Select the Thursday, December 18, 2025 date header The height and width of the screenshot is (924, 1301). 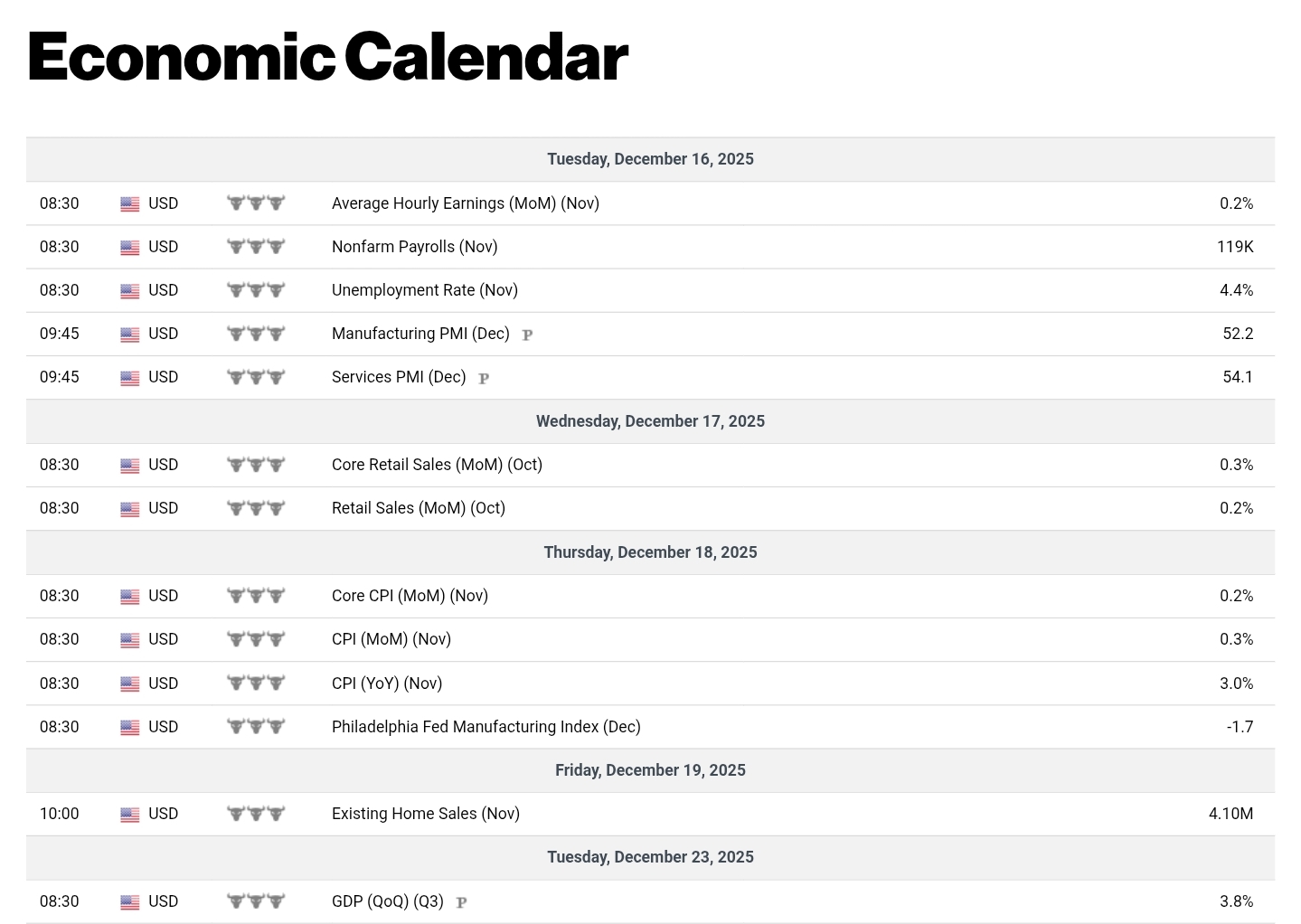[x=650, y=552]
